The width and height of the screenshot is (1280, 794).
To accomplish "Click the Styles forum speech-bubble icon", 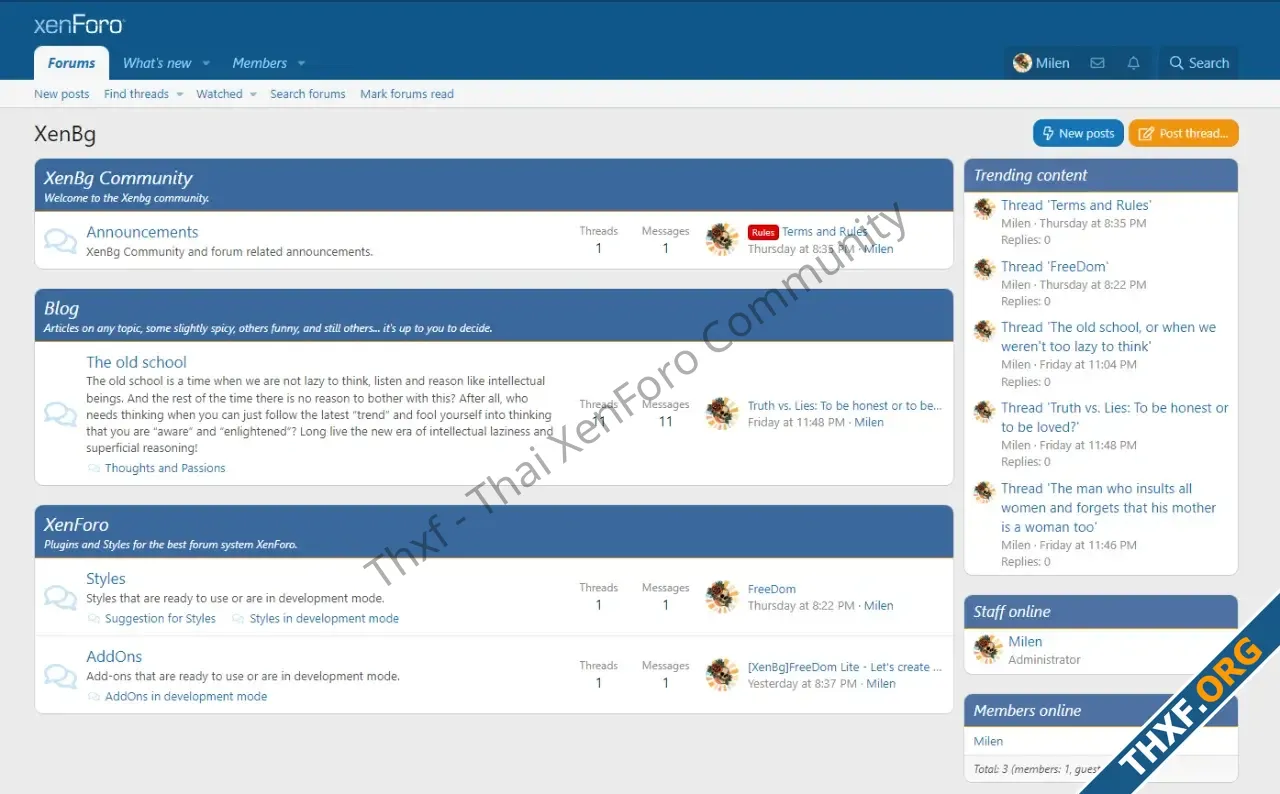I will point(60,597).
